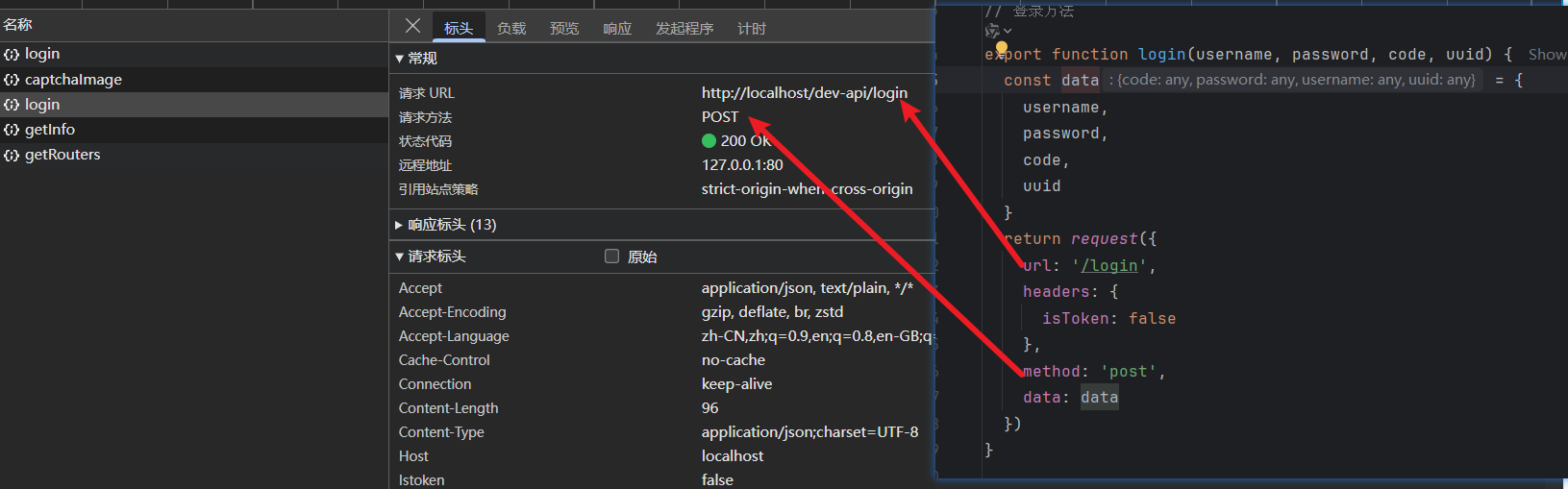The height and width of the screenshot is (489, 1568).
Task: Click the Show usages hint in editor
Action: pos(1548,54)
